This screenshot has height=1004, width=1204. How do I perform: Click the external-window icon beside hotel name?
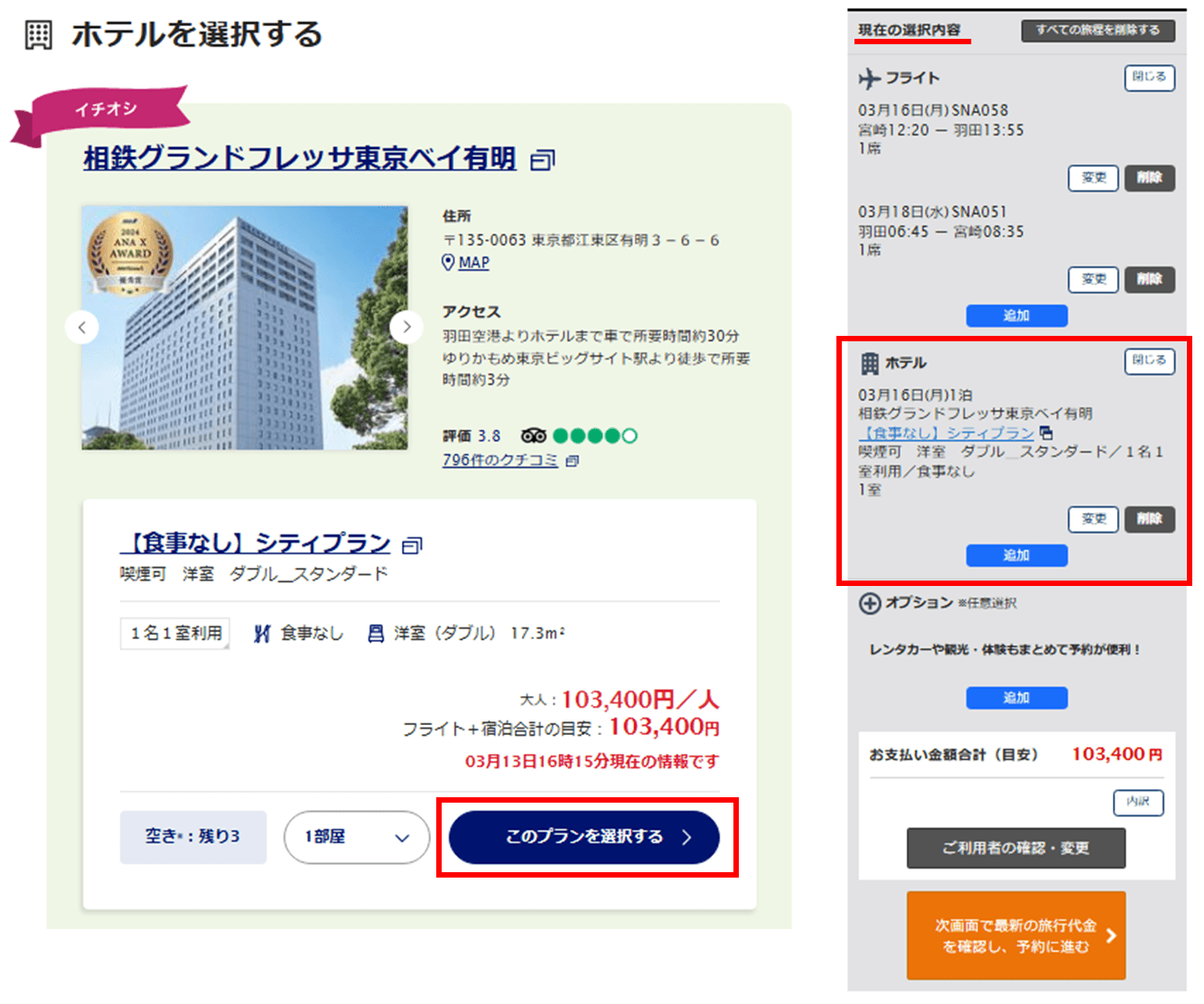click(x=542, y=161)
